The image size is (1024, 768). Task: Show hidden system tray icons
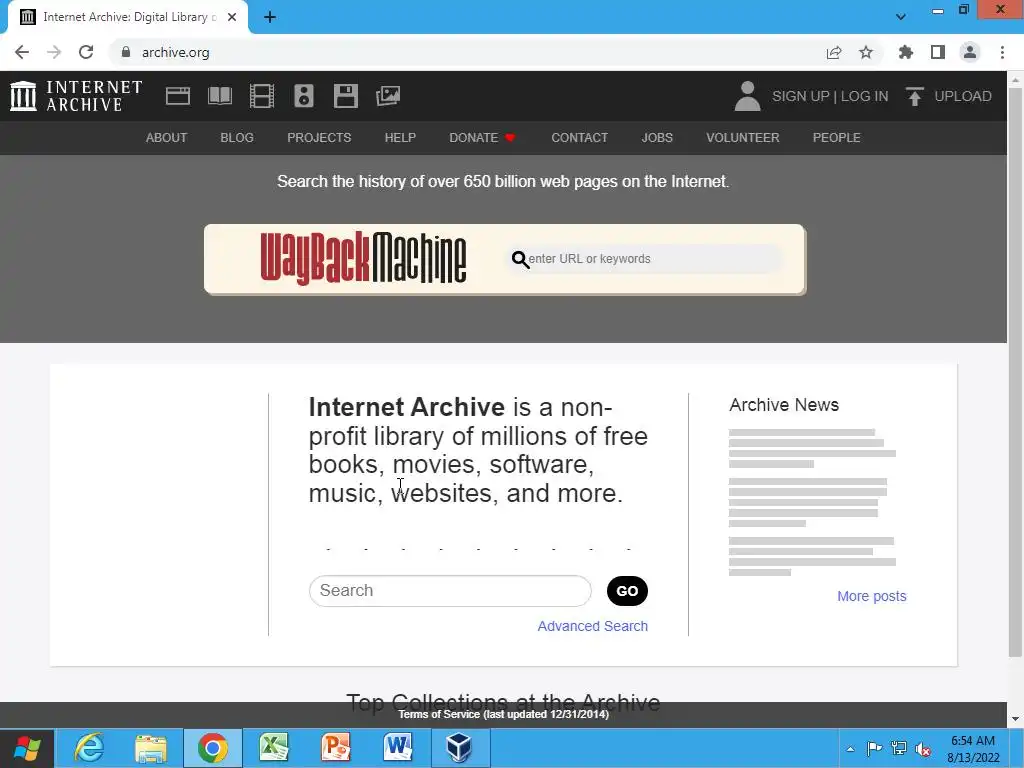click(850, 749)
